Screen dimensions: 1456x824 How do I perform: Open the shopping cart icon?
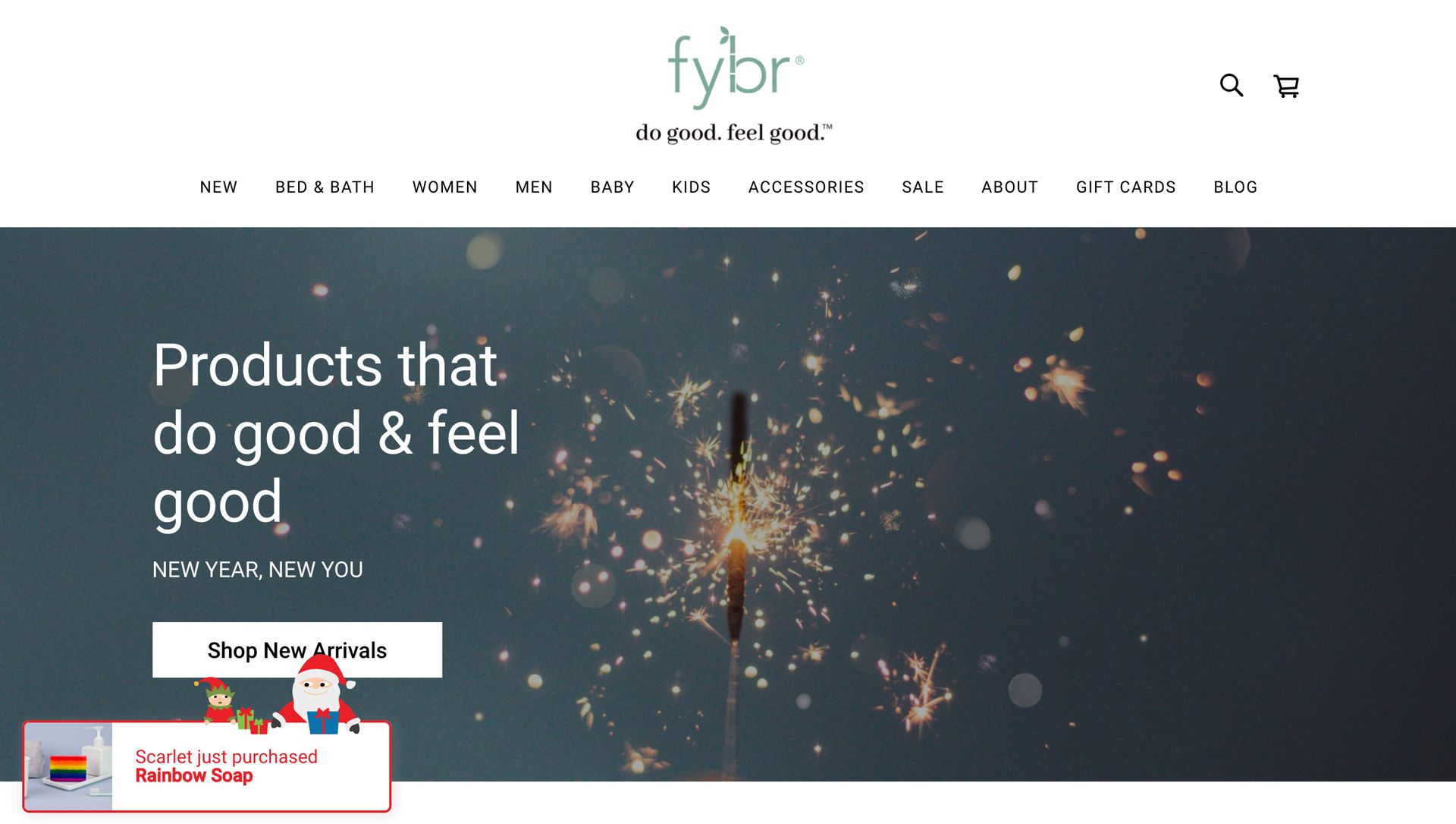(x=1286, y=86)
